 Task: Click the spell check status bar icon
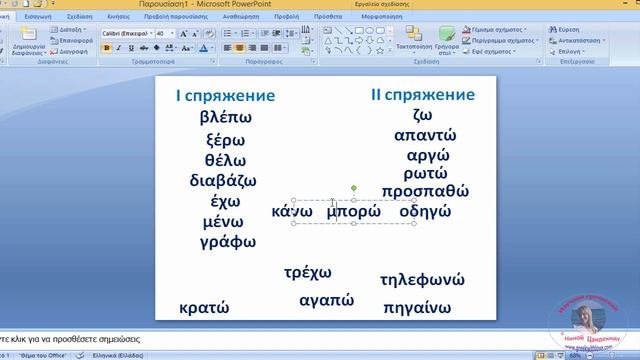[80, 356]
